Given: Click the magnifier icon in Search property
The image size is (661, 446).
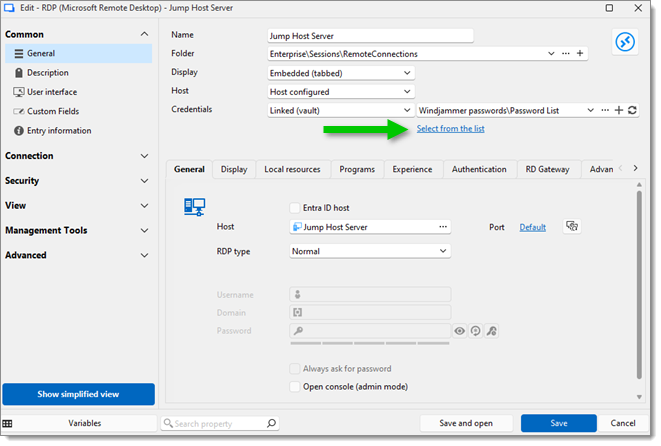Looking at the screenshot, I should click(x=271, y=423).
